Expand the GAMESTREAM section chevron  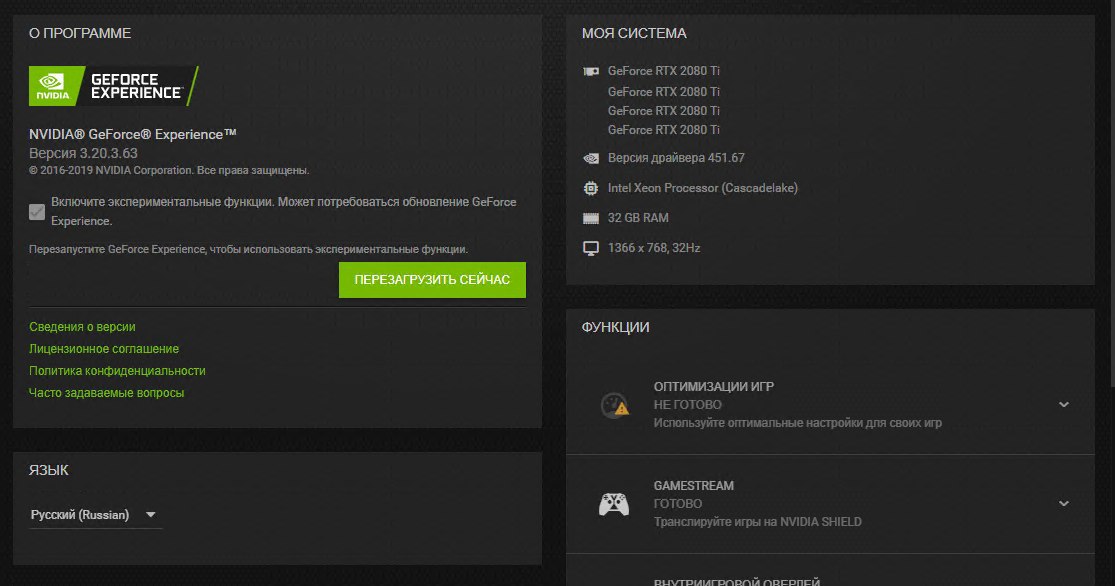[x=1064, y=504]
